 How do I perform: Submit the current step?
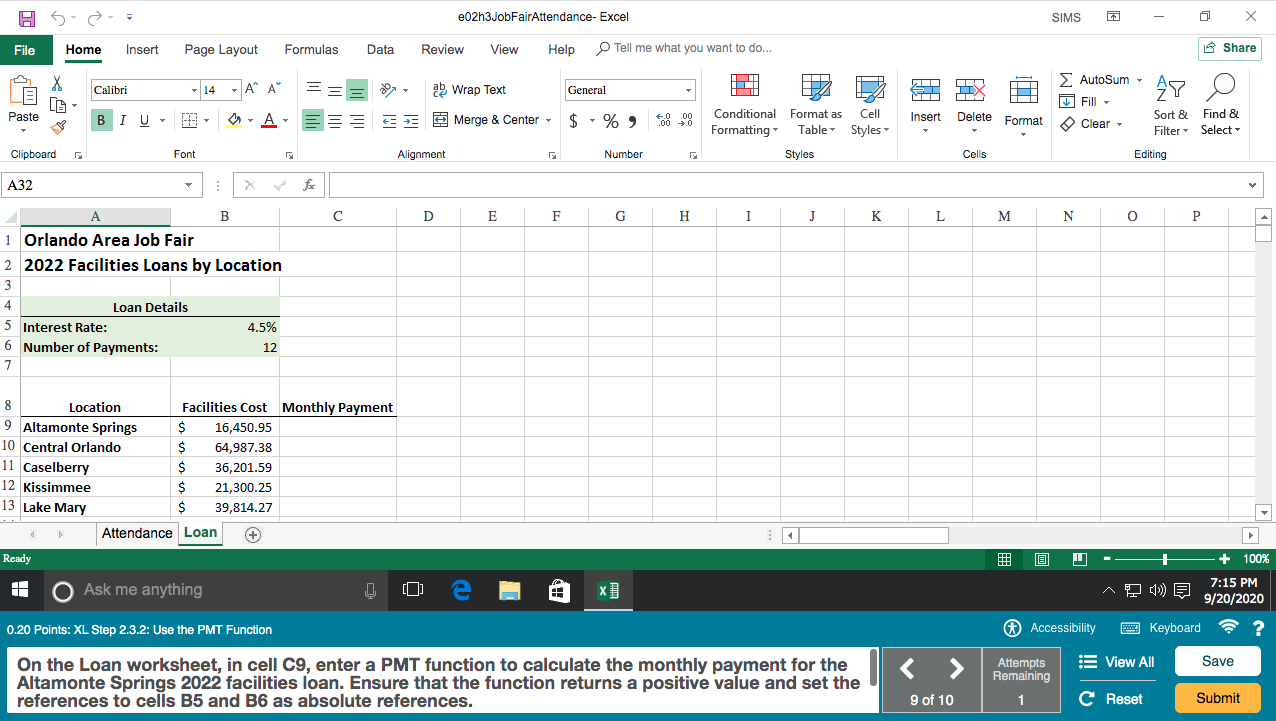click(1217, 698)
